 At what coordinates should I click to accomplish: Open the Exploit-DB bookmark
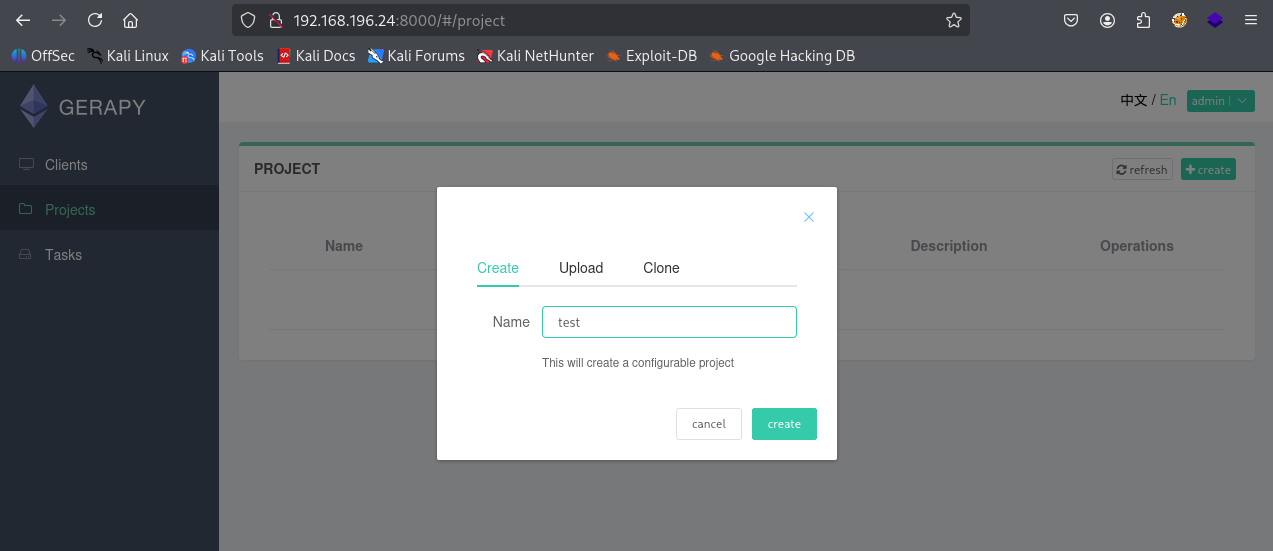point(651,56)
